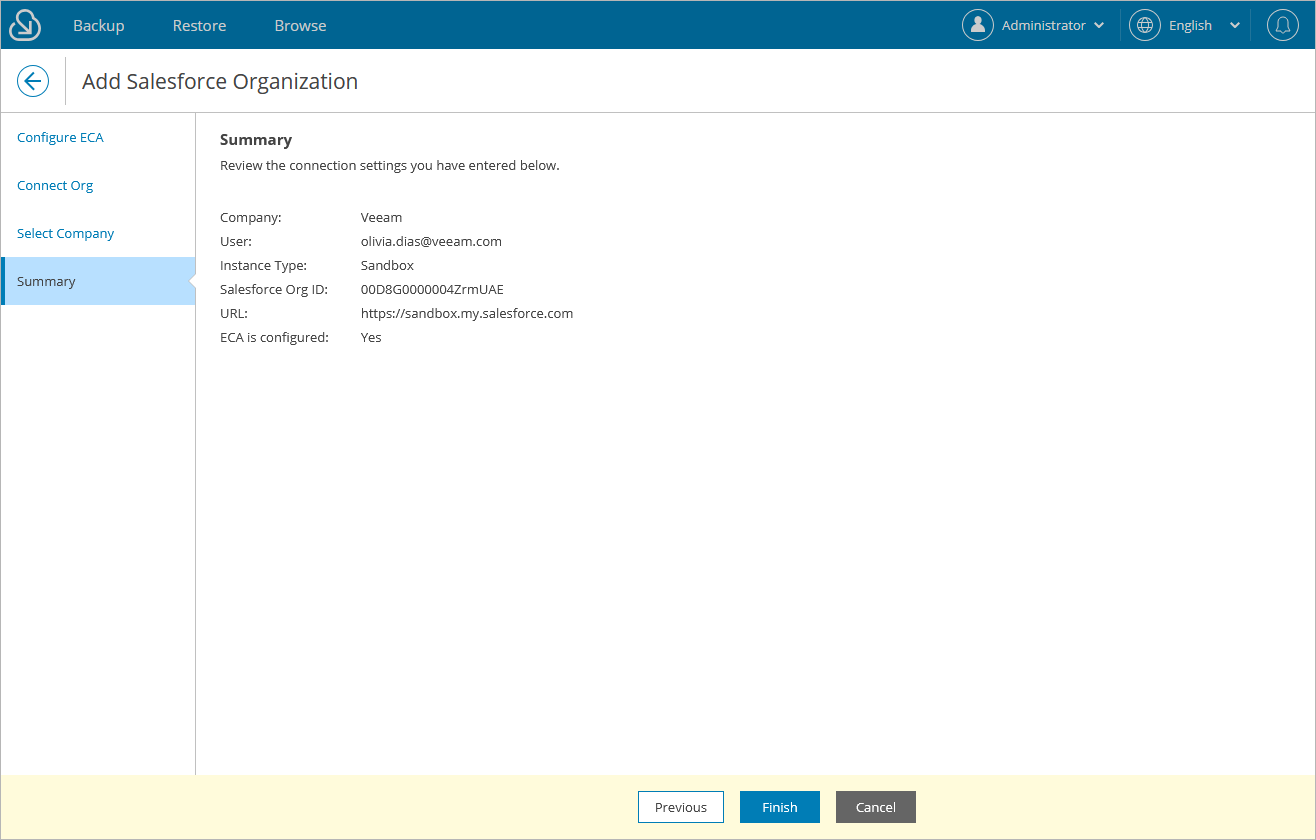Click the globe language icon
Viewport: 1316px width, 840px height.
[1145, 25]
